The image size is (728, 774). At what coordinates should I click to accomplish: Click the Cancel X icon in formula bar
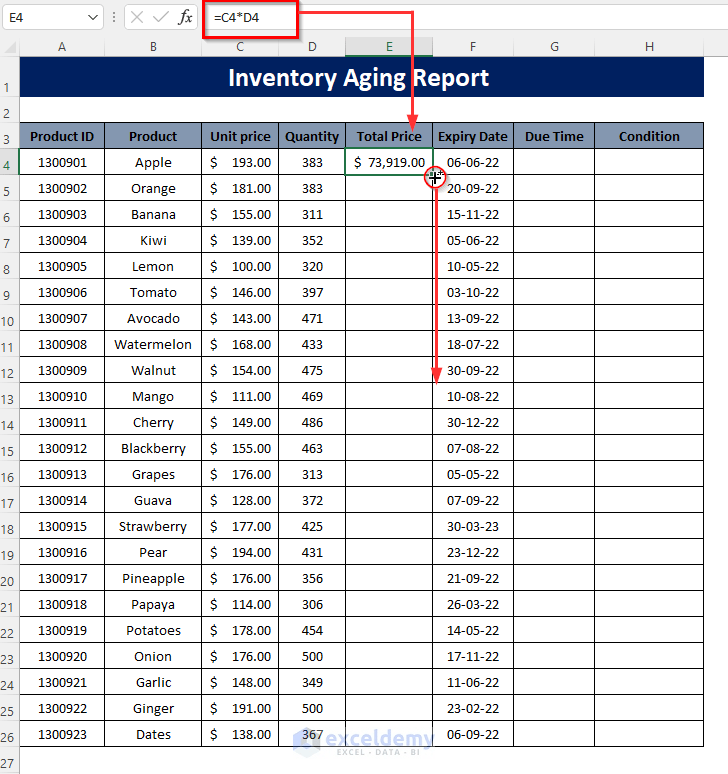tap(137, 18)
